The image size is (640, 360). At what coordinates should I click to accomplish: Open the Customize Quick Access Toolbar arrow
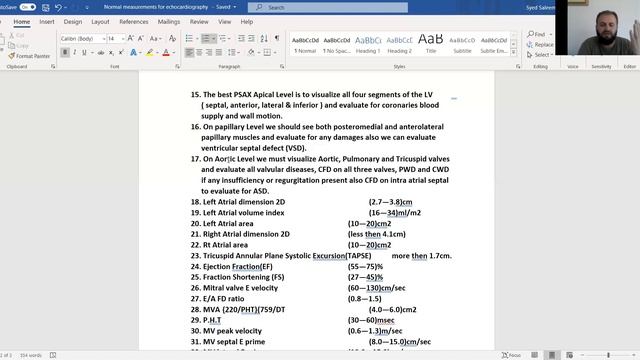[x=87, y=7]
